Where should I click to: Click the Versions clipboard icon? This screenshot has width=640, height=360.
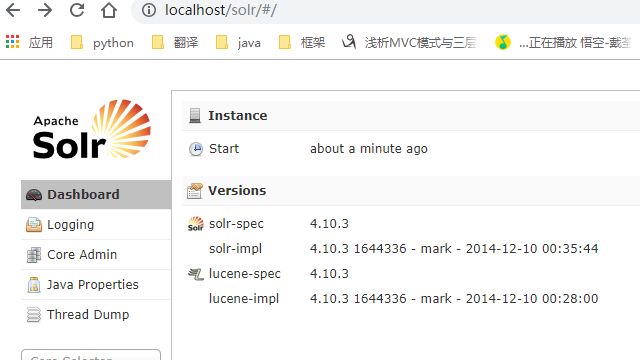coord(195,191)
